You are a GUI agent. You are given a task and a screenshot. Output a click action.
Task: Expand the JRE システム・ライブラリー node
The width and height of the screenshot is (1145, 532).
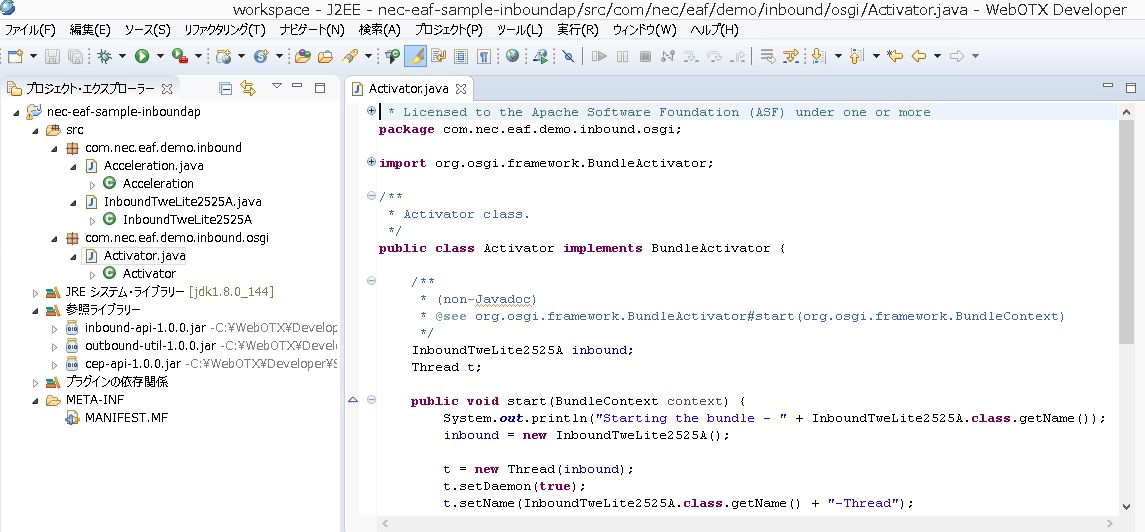[x=35, y=292]
